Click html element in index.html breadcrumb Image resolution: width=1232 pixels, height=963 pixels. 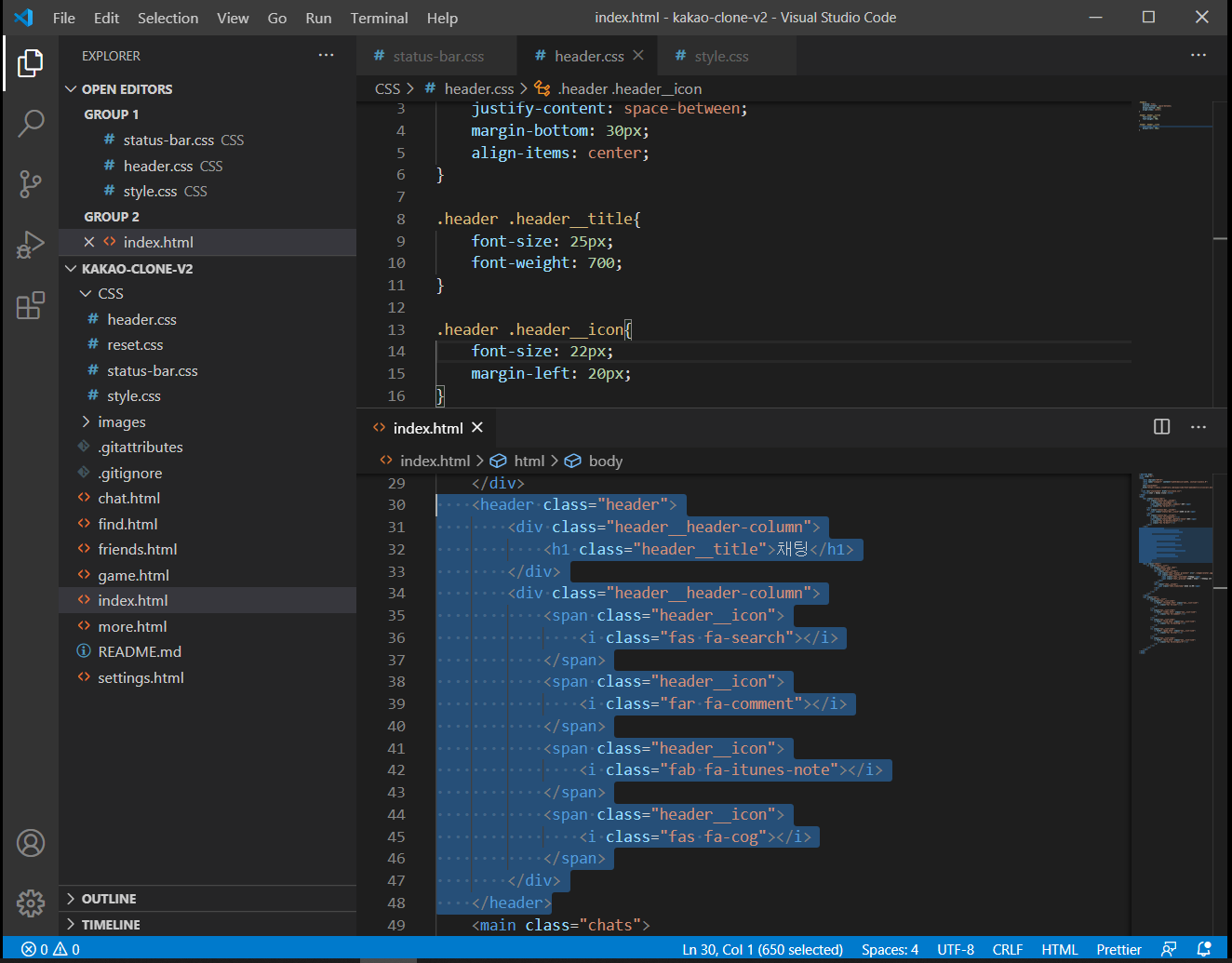[x=518, y=461]
